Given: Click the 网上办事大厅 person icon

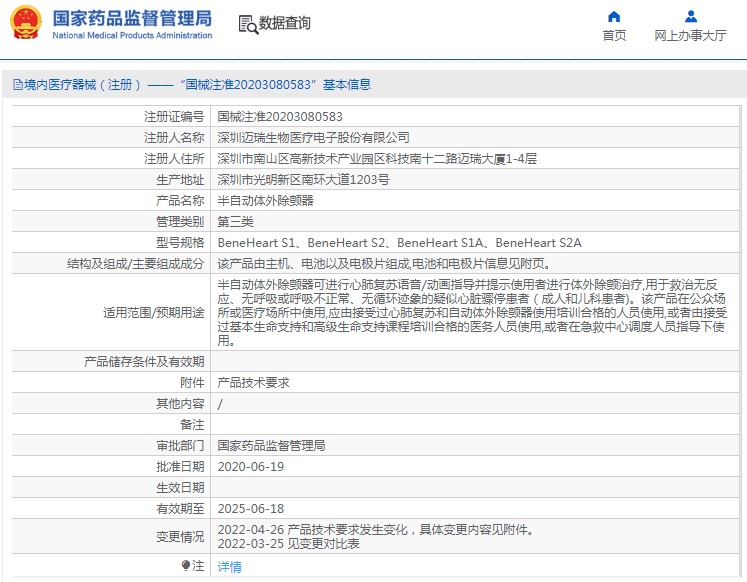Looking at the screenshot, I should pos(691,17).
